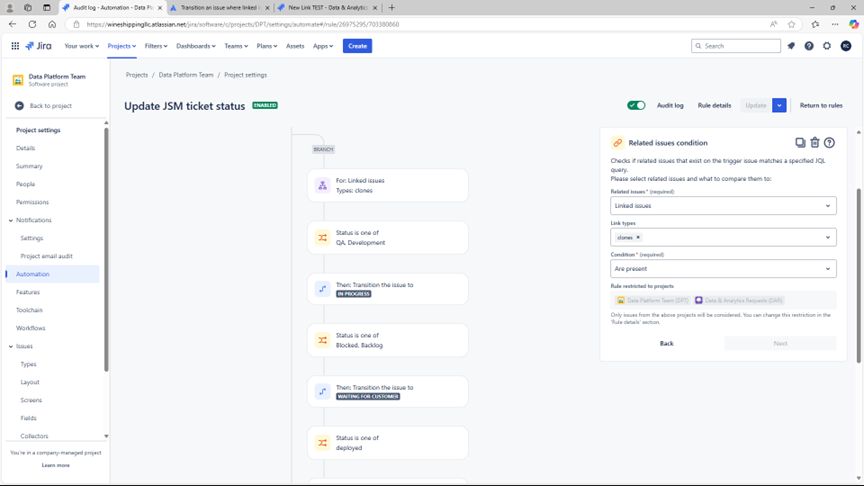Open the Apps menu
Screen dimensions: 864x486
323,46
